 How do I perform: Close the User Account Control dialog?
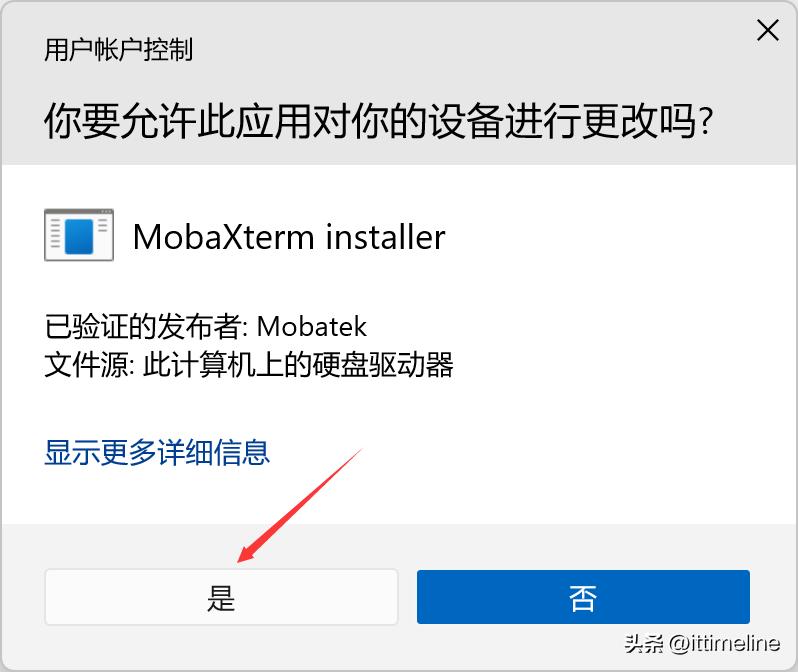click(x=767, y=30)
